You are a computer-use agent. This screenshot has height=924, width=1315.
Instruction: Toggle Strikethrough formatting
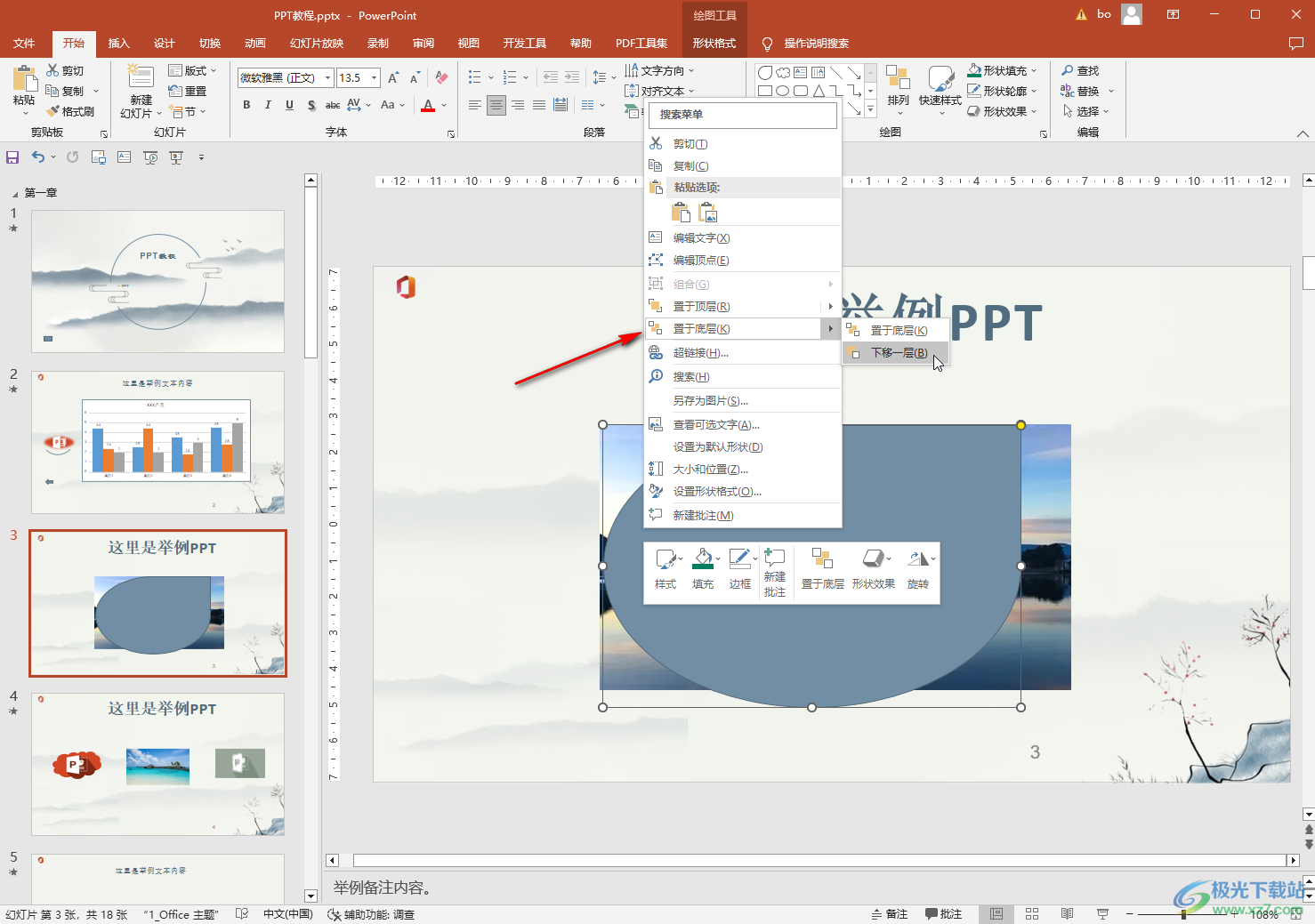[332, 105]
